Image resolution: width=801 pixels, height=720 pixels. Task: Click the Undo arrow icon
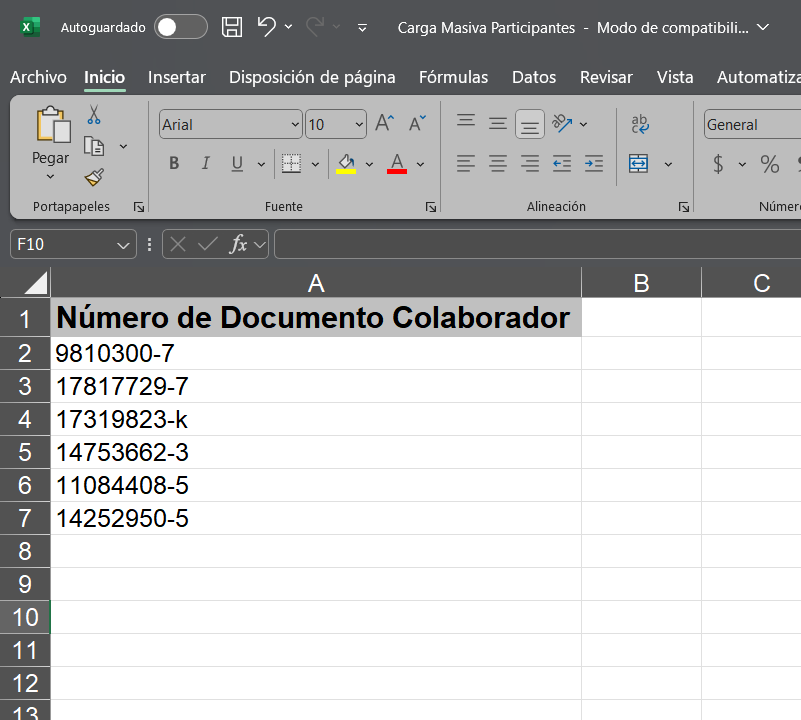266,27
